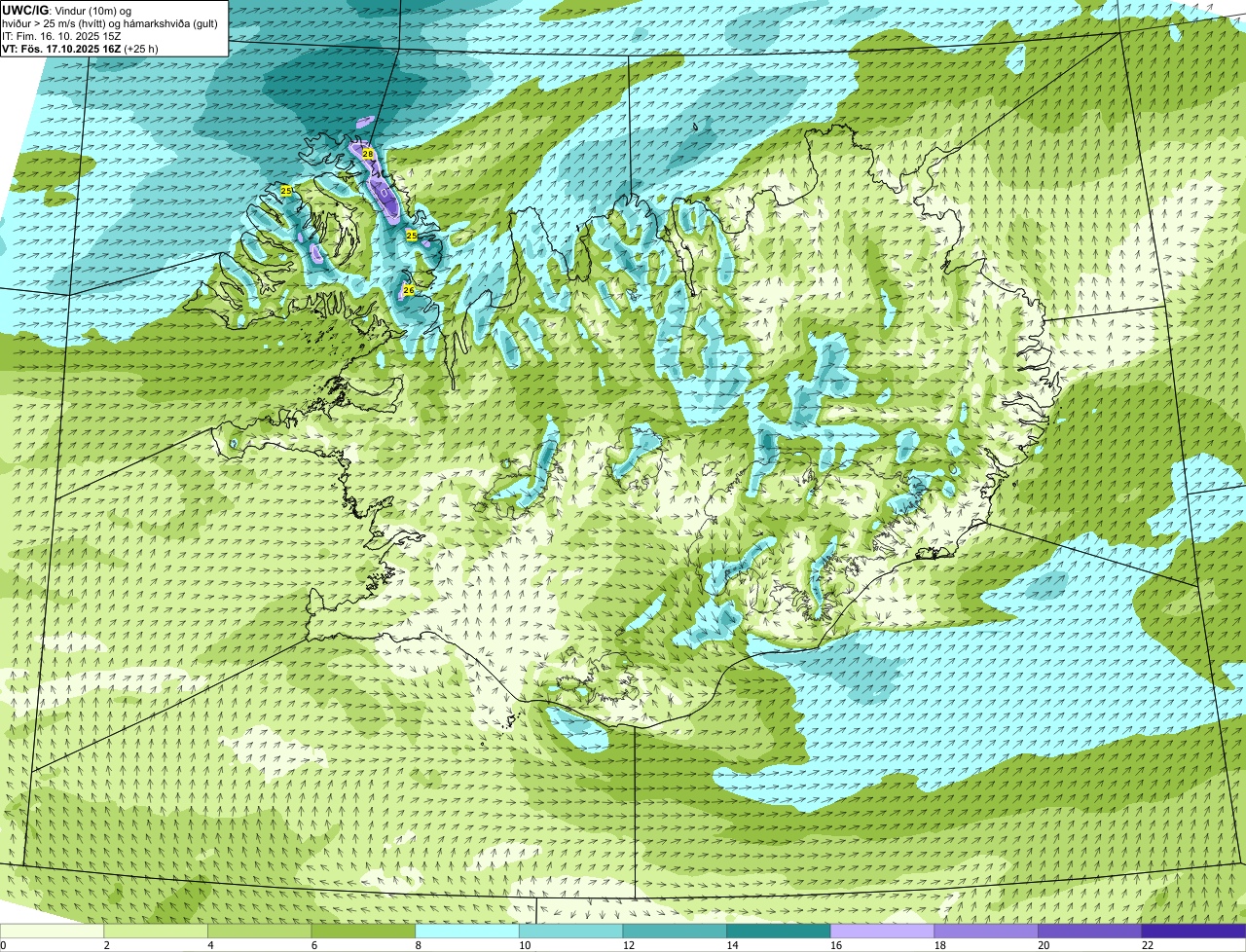Viewport: 1246px width, 952px height.
Task: Pick the 8–10 m/s light cyan swatch
Action: (x=467, y=931)
